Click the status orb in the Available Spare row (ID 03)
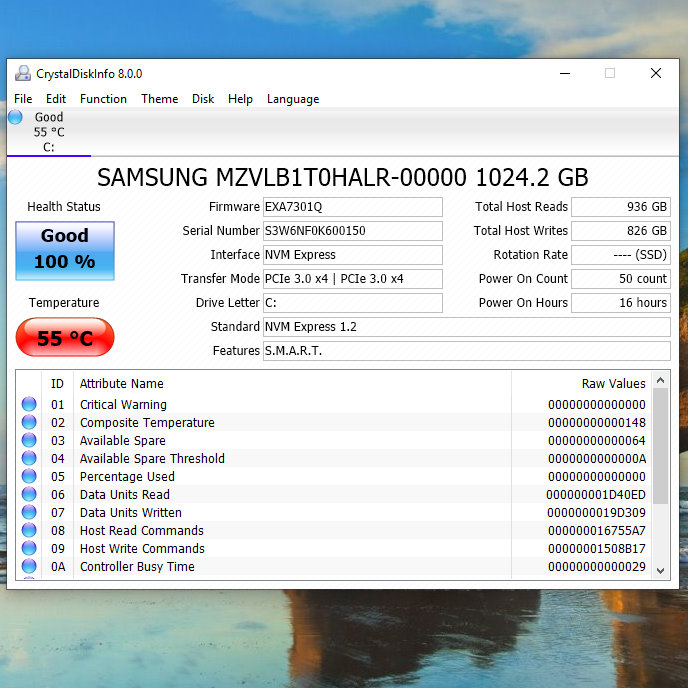 click(x=29, y=440)
